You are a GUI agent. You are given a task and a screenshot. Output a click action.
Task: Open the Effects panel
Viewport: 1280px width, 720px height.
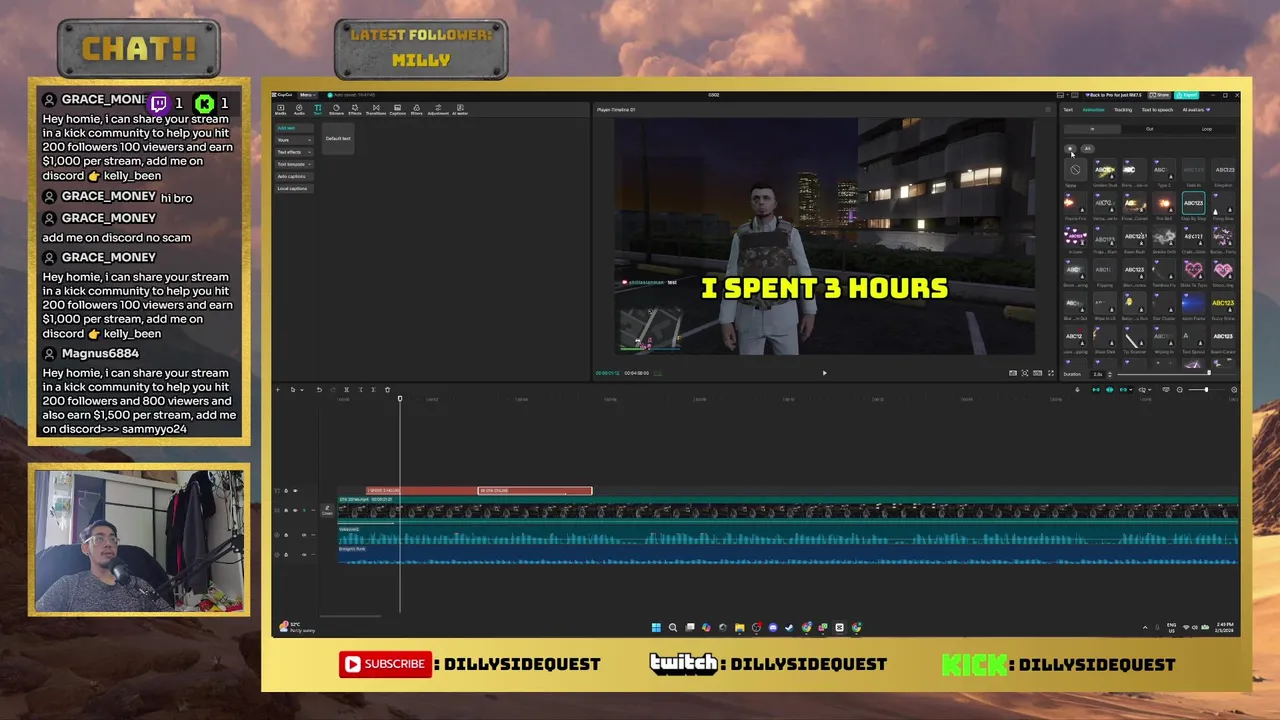point(355,110)
